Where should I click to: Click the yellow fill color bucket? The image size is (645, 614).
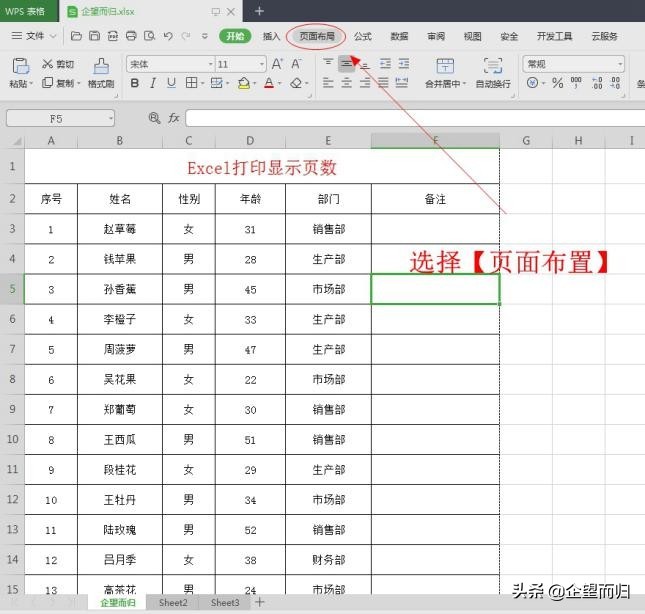[x=244, y=83]
